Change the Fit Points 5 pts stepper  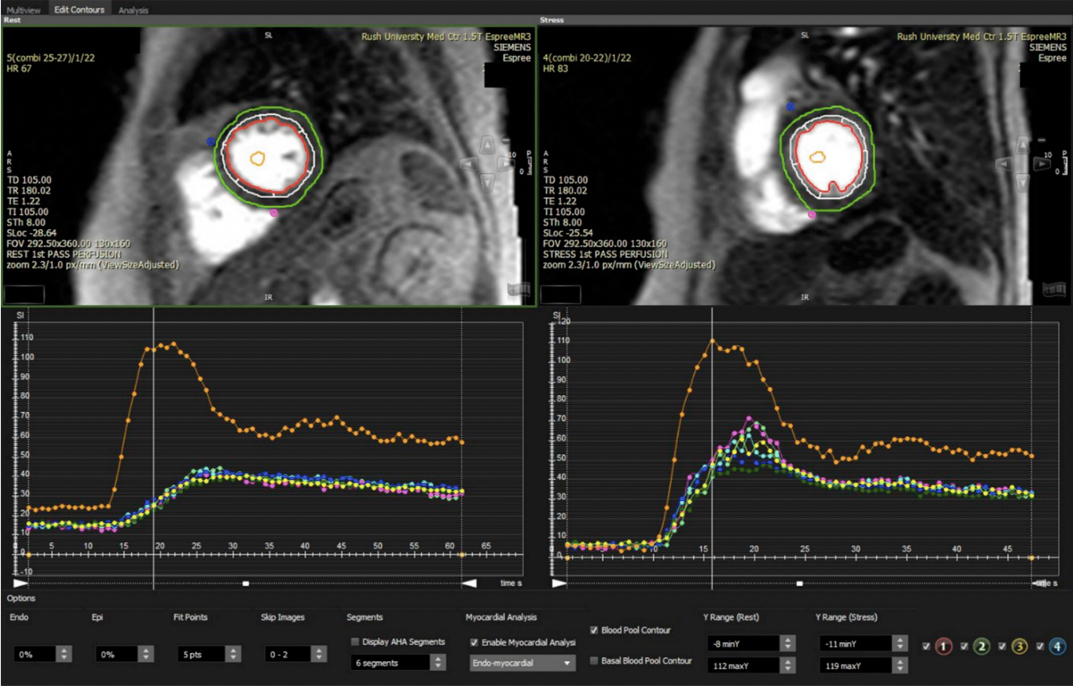(232, 654)
